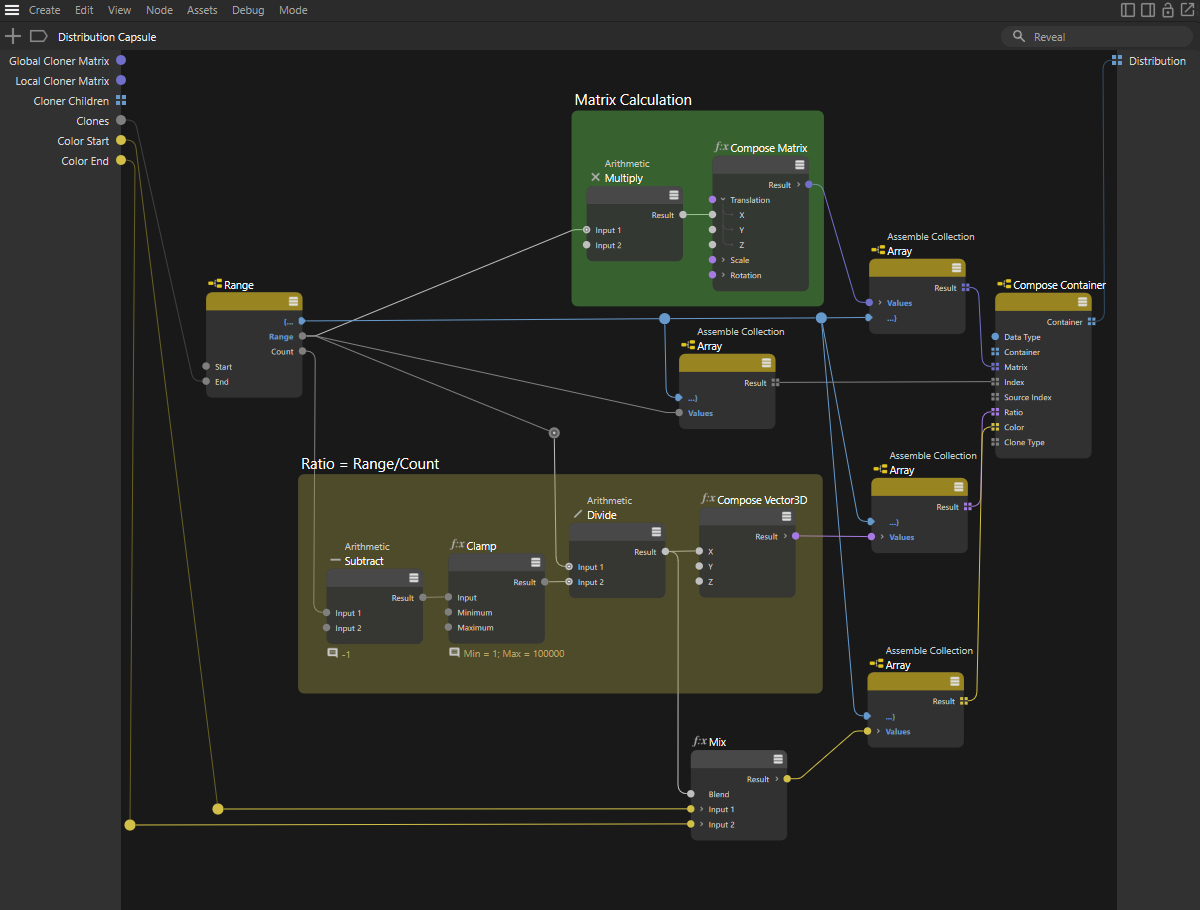Open the hamburger main menu icon
1200x910 pixels.
pos(12,10)
